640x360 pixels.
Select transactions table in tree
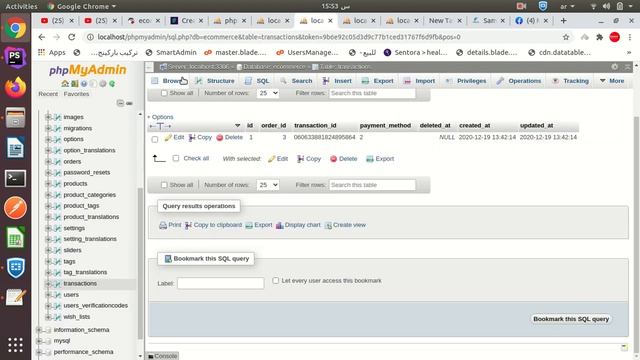80,283
